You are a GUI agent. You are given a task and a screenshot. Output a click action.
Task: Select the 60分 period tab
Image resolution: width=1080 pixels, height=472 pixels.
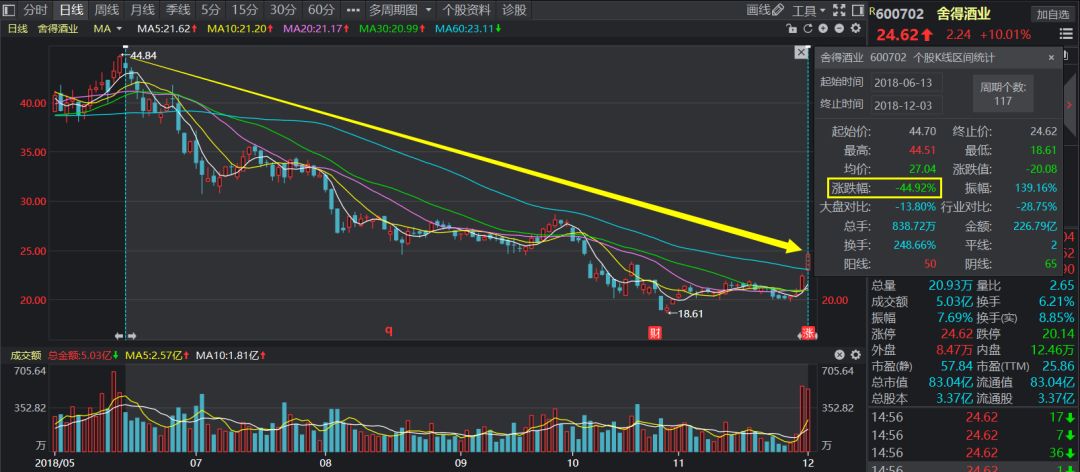tap(320, 10)
